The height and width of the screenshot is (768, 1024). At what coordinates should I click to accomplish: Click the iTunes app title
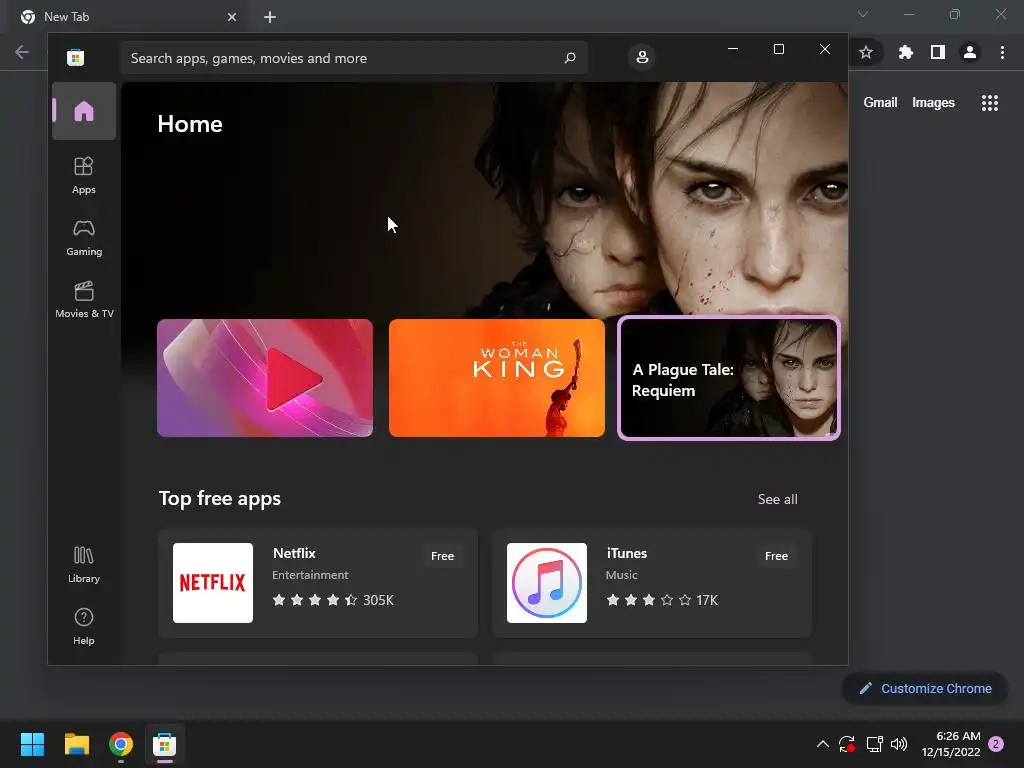tap(626, 553)
